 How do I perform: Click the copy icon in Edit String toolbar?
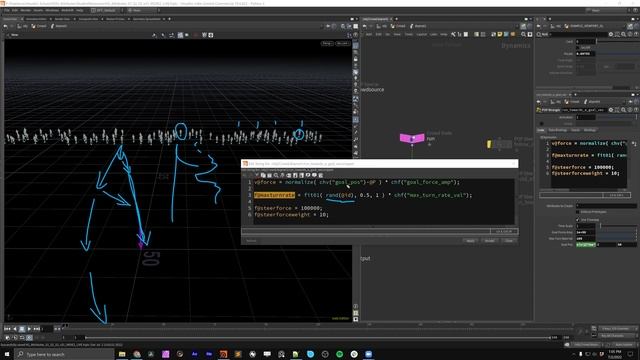[x=263, y=175]
